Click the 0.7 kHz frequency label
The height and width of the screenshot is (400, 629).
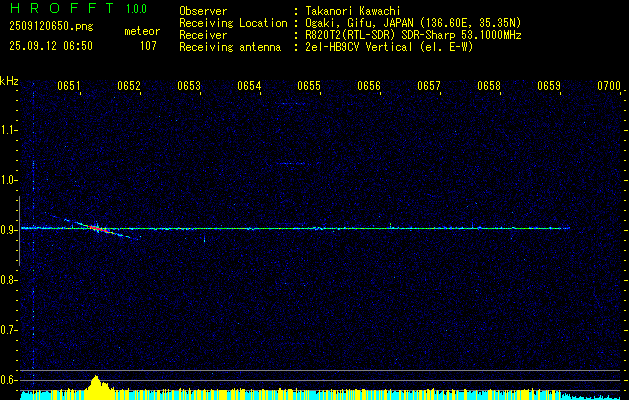(x=8, y=330)
